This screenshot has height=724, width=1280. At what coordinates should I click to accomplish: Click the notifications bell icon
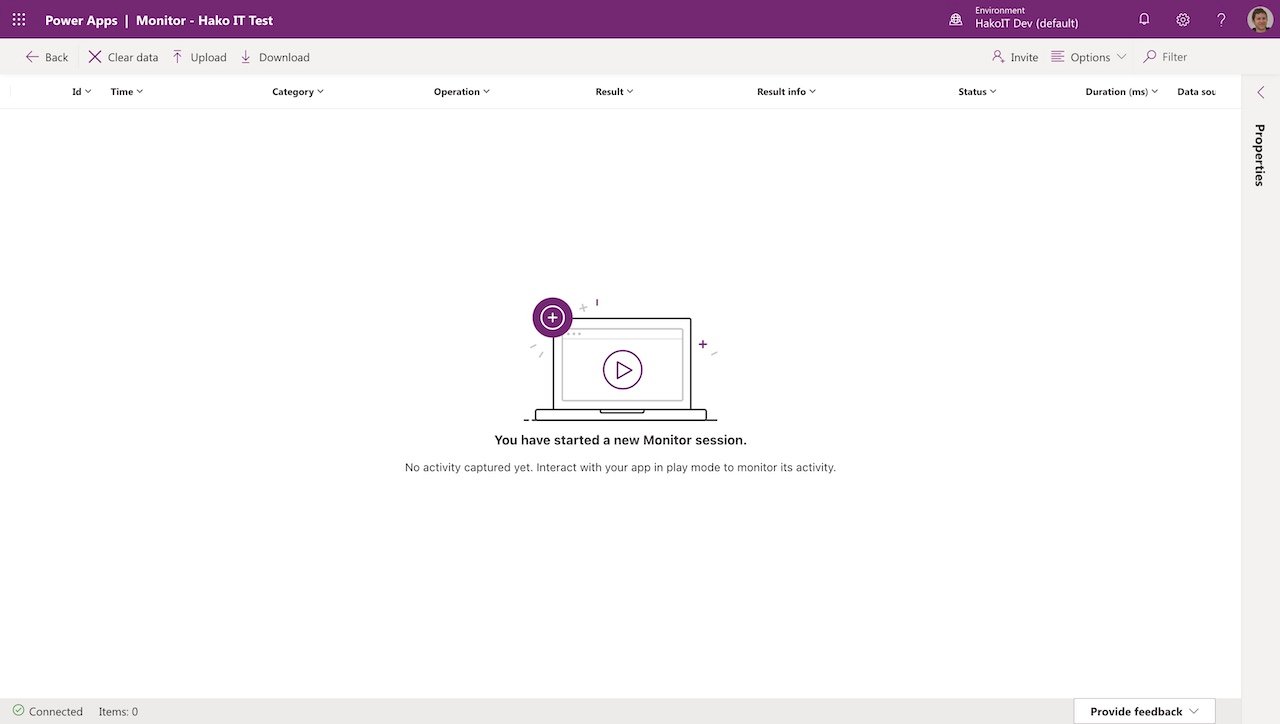(1144, 20)
